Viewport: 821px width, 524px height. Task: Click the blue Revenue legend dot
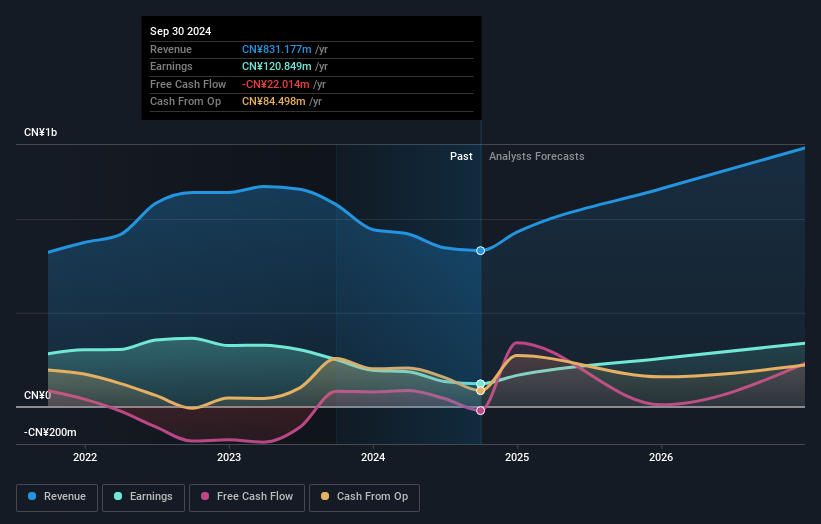32,496
